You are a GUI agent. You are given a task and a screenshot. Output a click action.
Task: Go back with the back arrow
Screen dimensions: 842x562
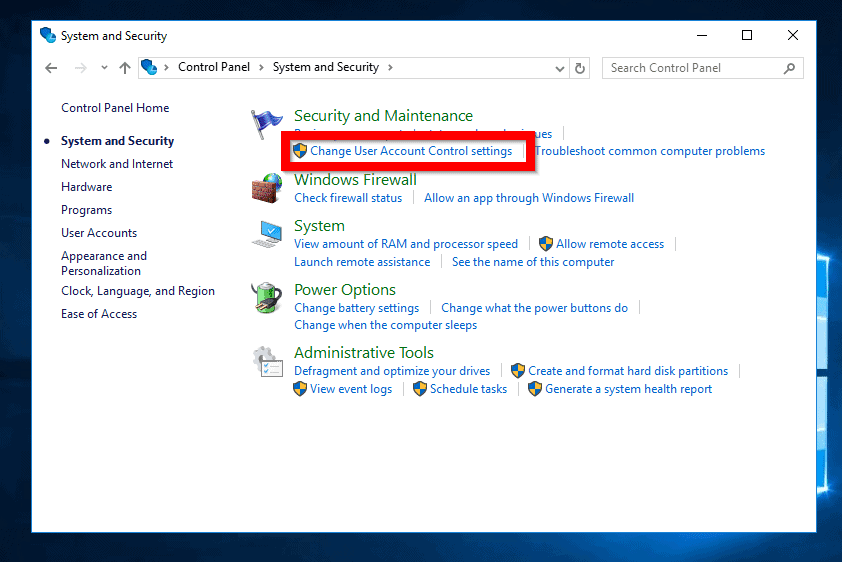(x=51, y=68)
